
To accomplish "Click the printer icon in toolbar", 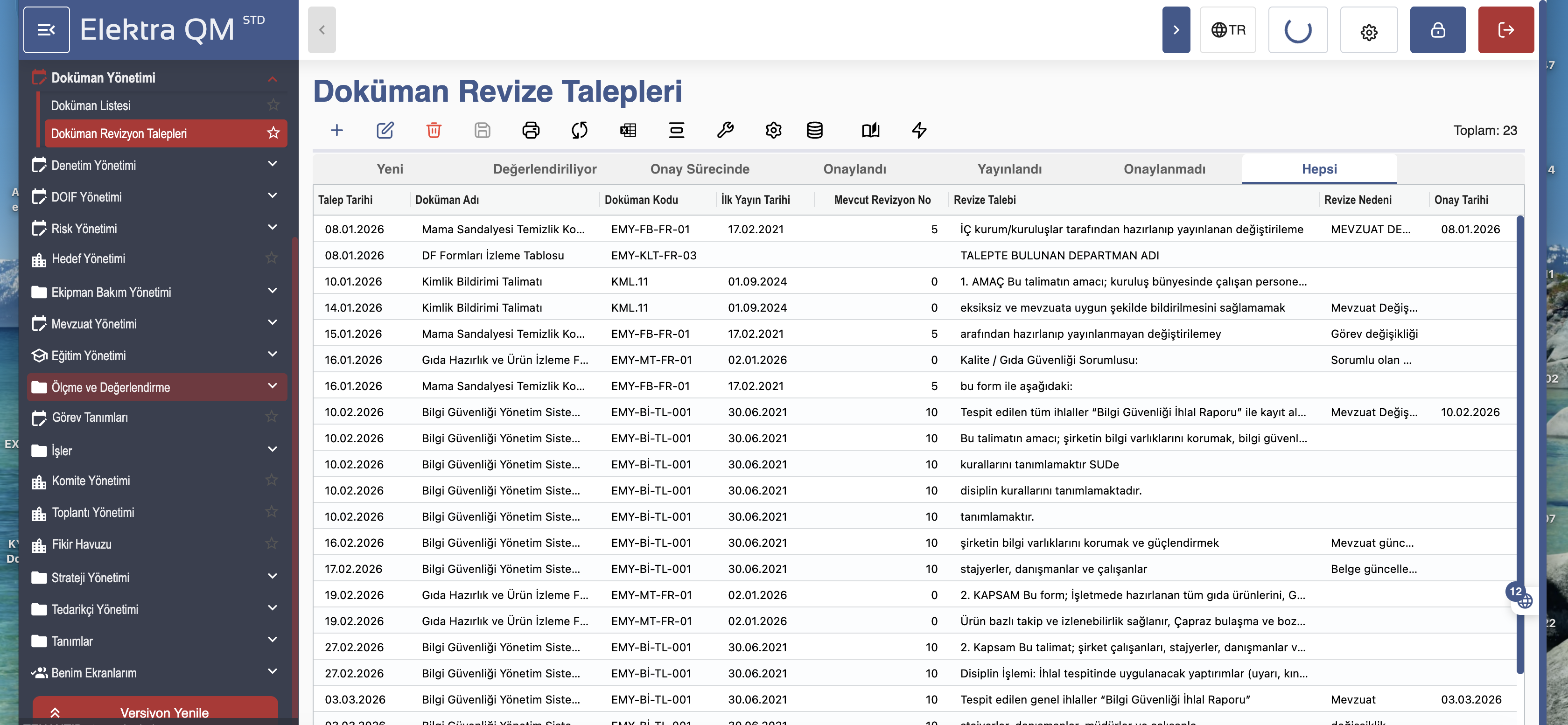I will (x=531, y=130).
